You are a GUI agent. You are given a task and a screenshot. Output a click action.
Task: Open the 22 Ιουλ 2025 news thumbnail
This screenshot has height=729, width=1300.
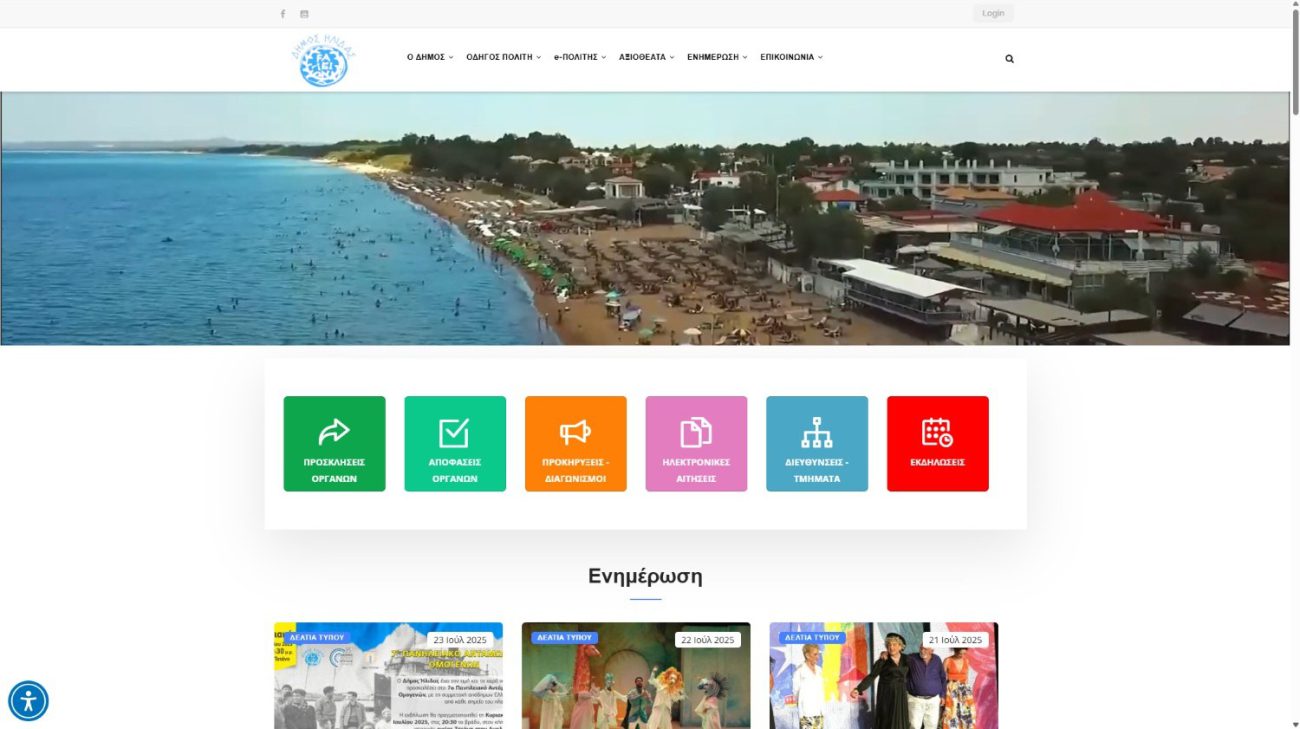636,676
